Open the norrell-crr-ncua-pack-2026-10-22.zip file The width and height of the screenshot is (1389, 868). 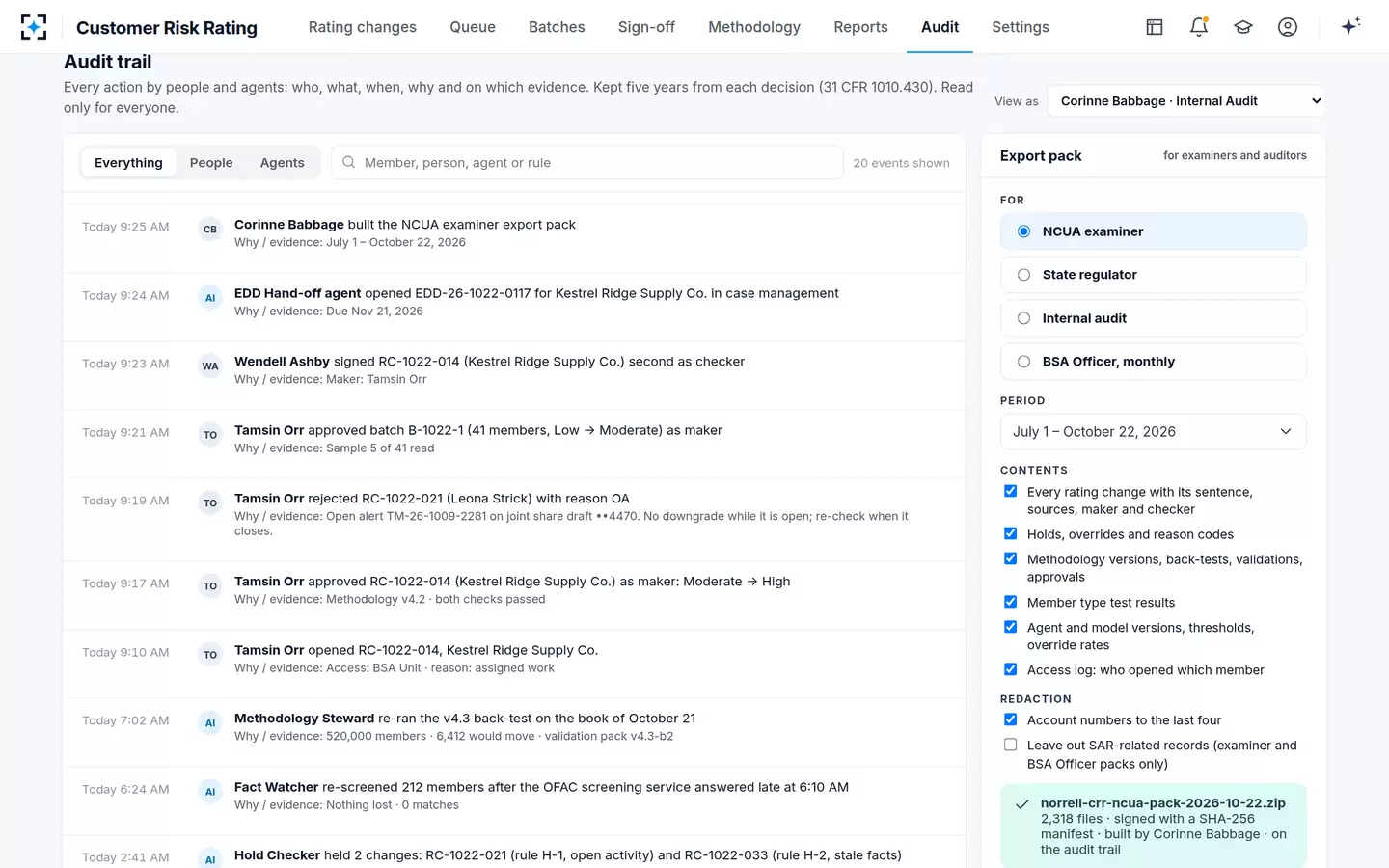(1163, 803)
